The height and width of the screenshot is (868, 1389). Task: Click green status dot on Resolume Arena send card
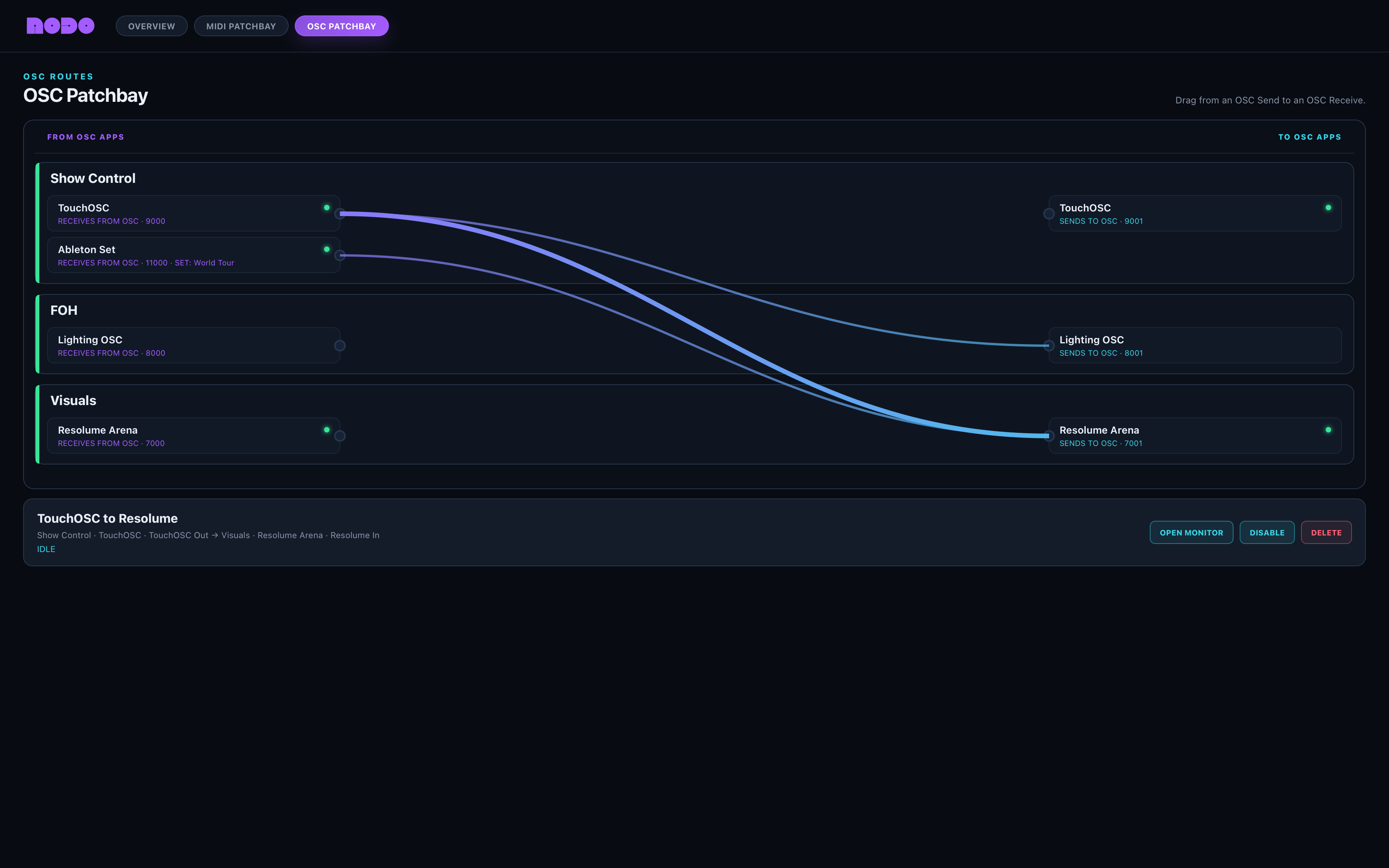pyautogui.click(x=1328, y=430)
